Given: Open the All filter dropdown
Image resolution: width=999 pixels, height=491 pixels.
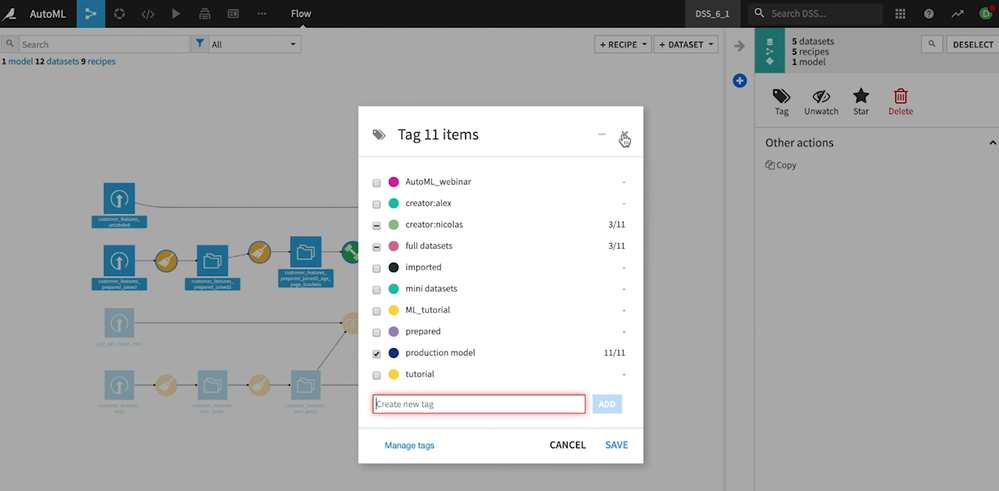Looking at the screenshot, I should (x=255, y=45).
